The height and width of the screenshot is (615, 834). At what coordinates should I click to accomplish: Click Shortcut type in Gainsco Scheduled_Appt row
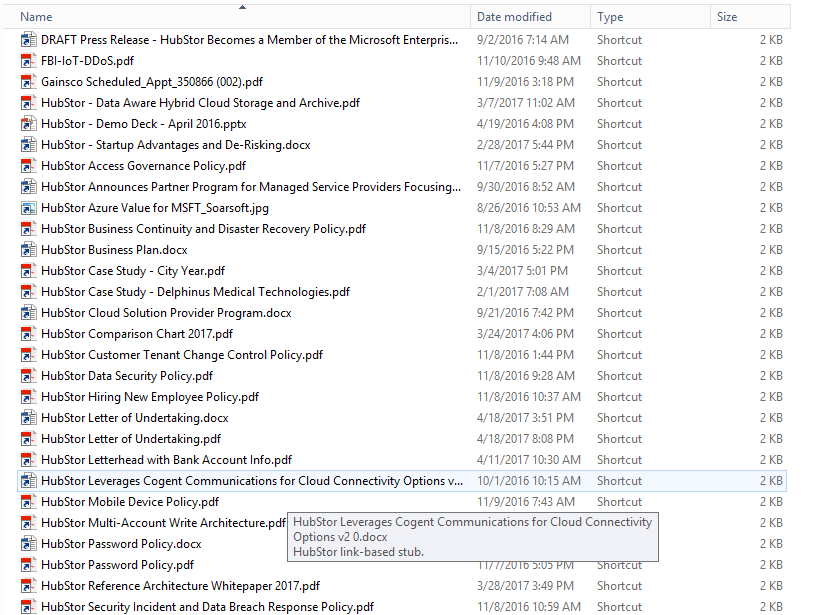(619, 82)
